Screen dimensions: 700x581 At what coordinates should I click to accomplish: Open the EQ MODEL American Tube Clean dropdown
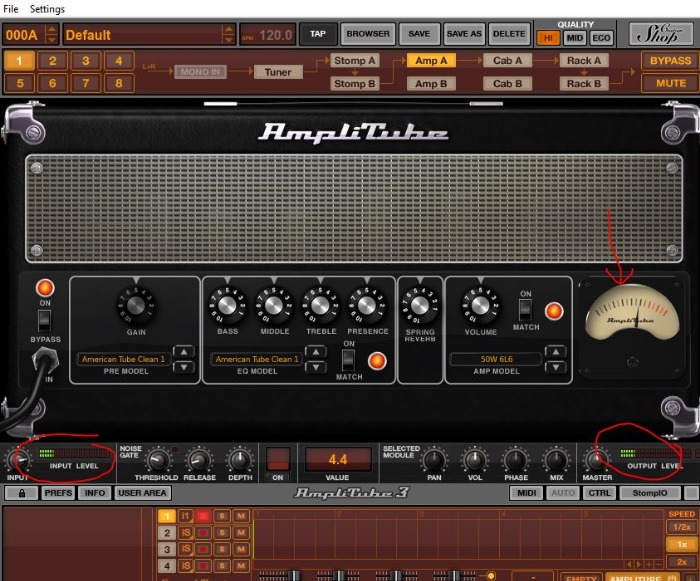pyautogui.click(x=257, y=359)
